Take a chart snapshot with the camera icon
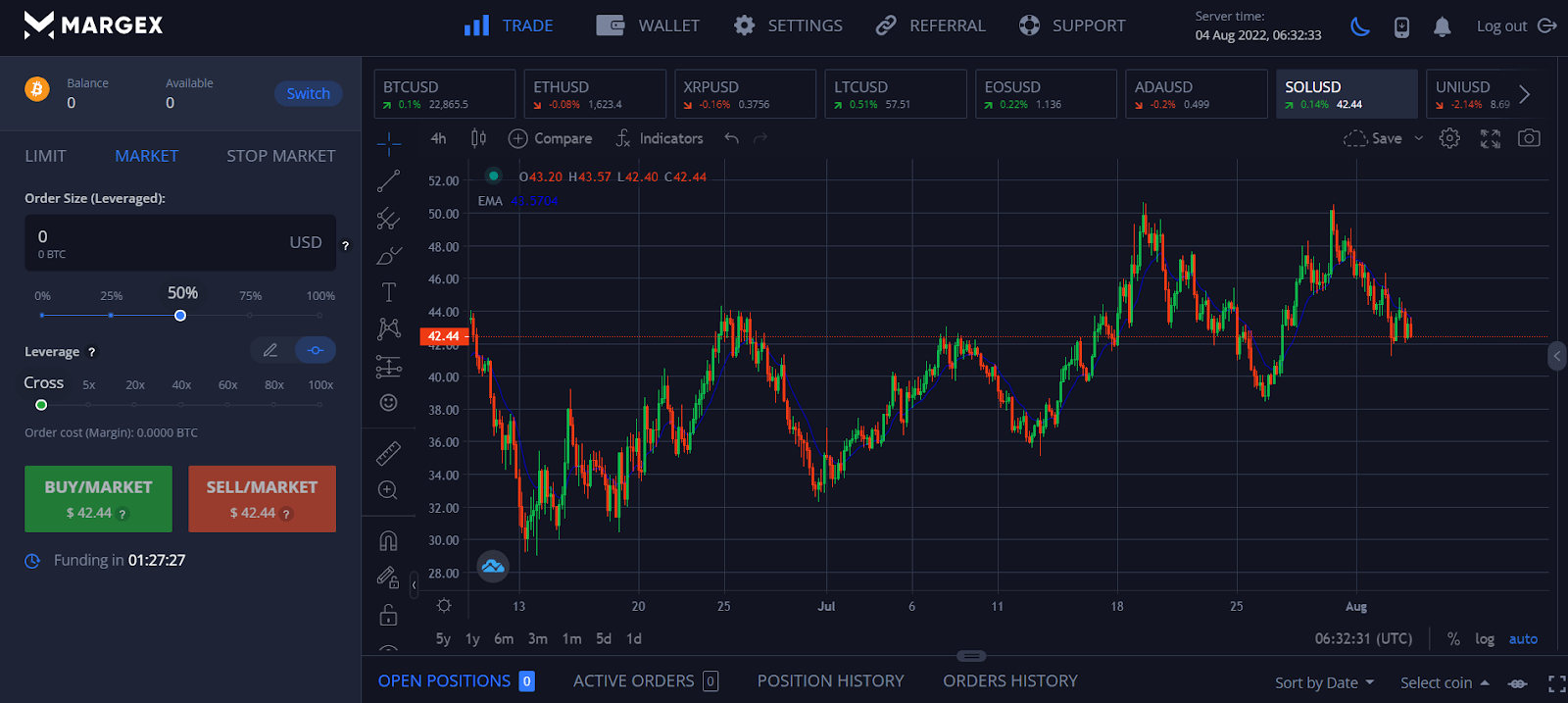 pos(1529,138)
